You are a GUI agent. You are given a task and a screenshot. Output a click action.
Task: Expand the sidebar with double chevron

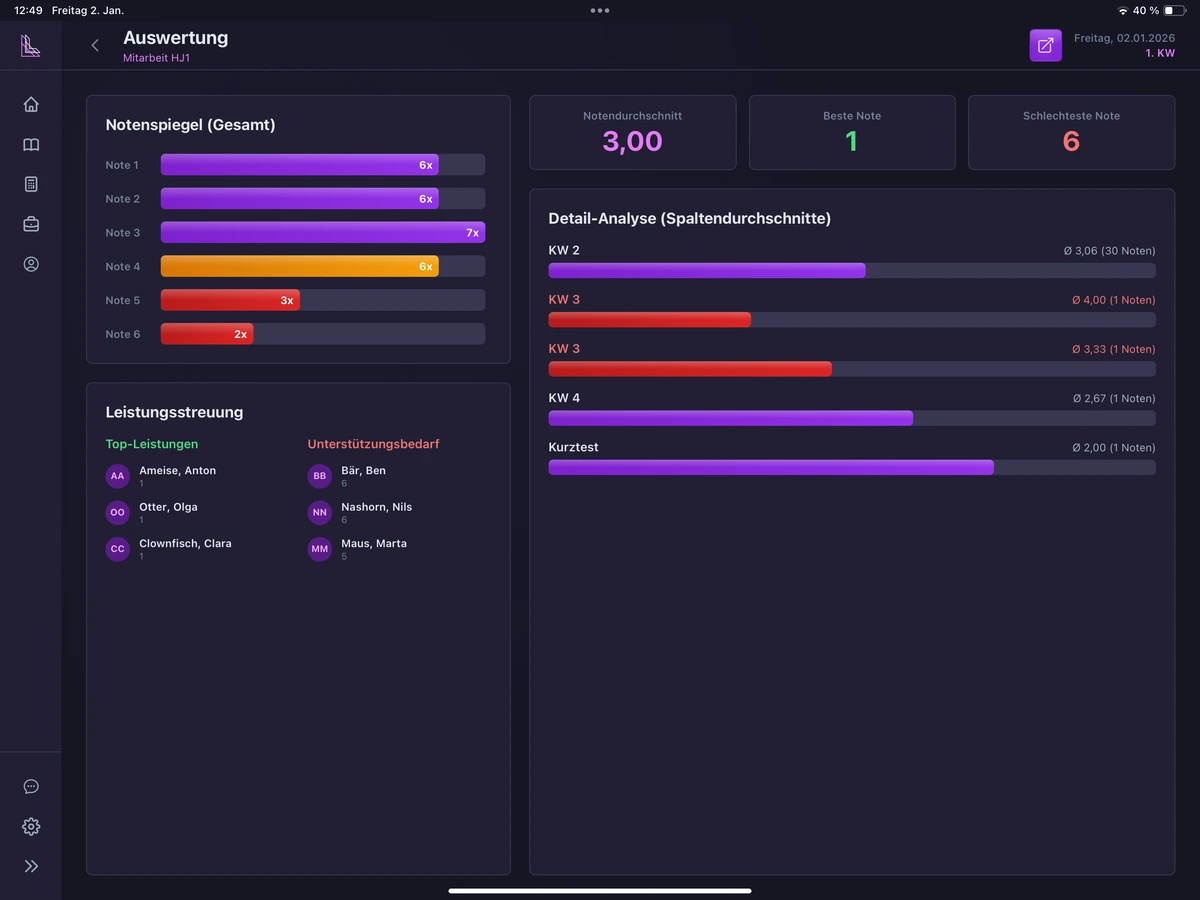pos(31,866)
